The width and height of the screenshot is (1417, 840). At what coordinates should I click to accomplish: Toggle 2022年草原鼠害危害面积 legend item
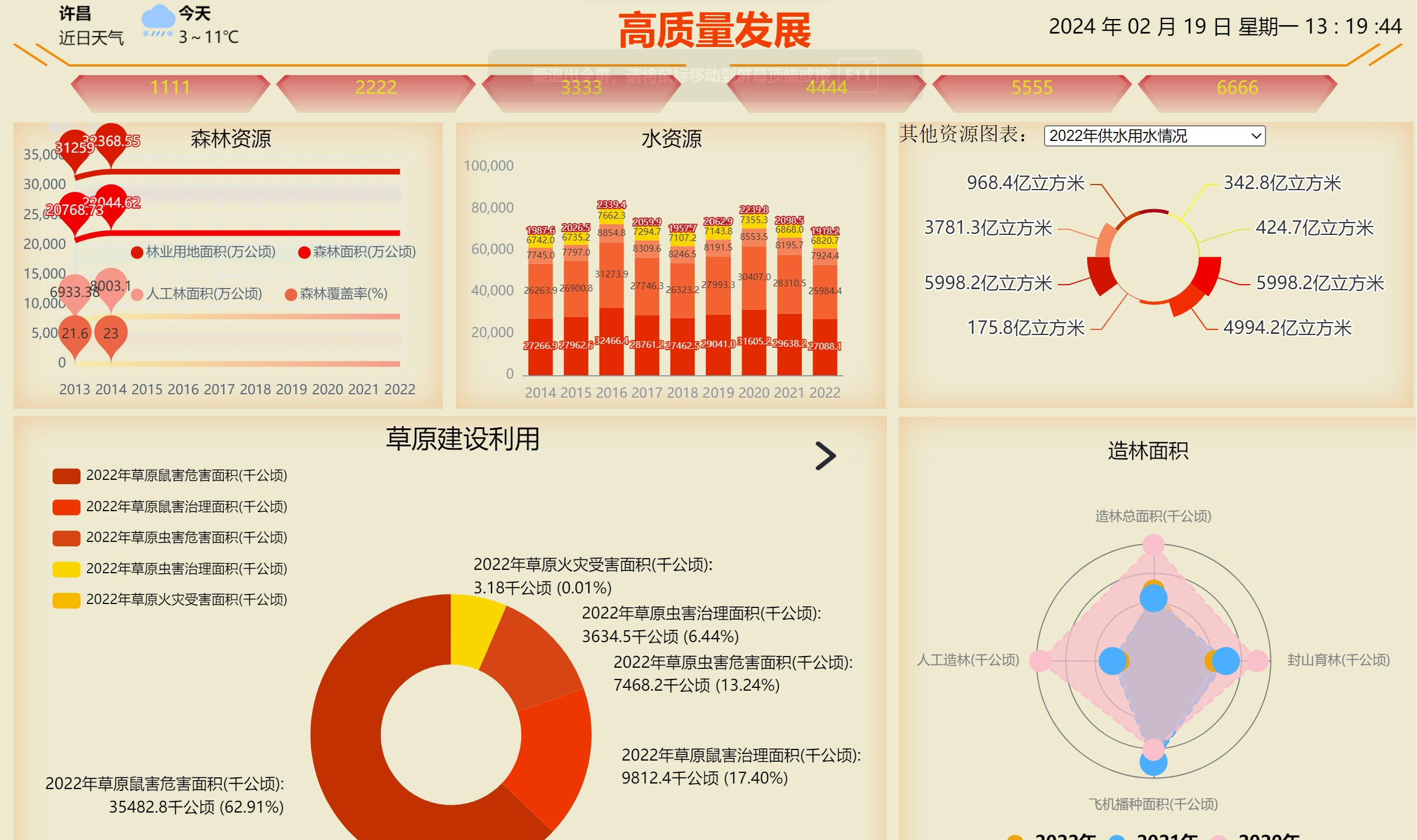pos(170,476)
